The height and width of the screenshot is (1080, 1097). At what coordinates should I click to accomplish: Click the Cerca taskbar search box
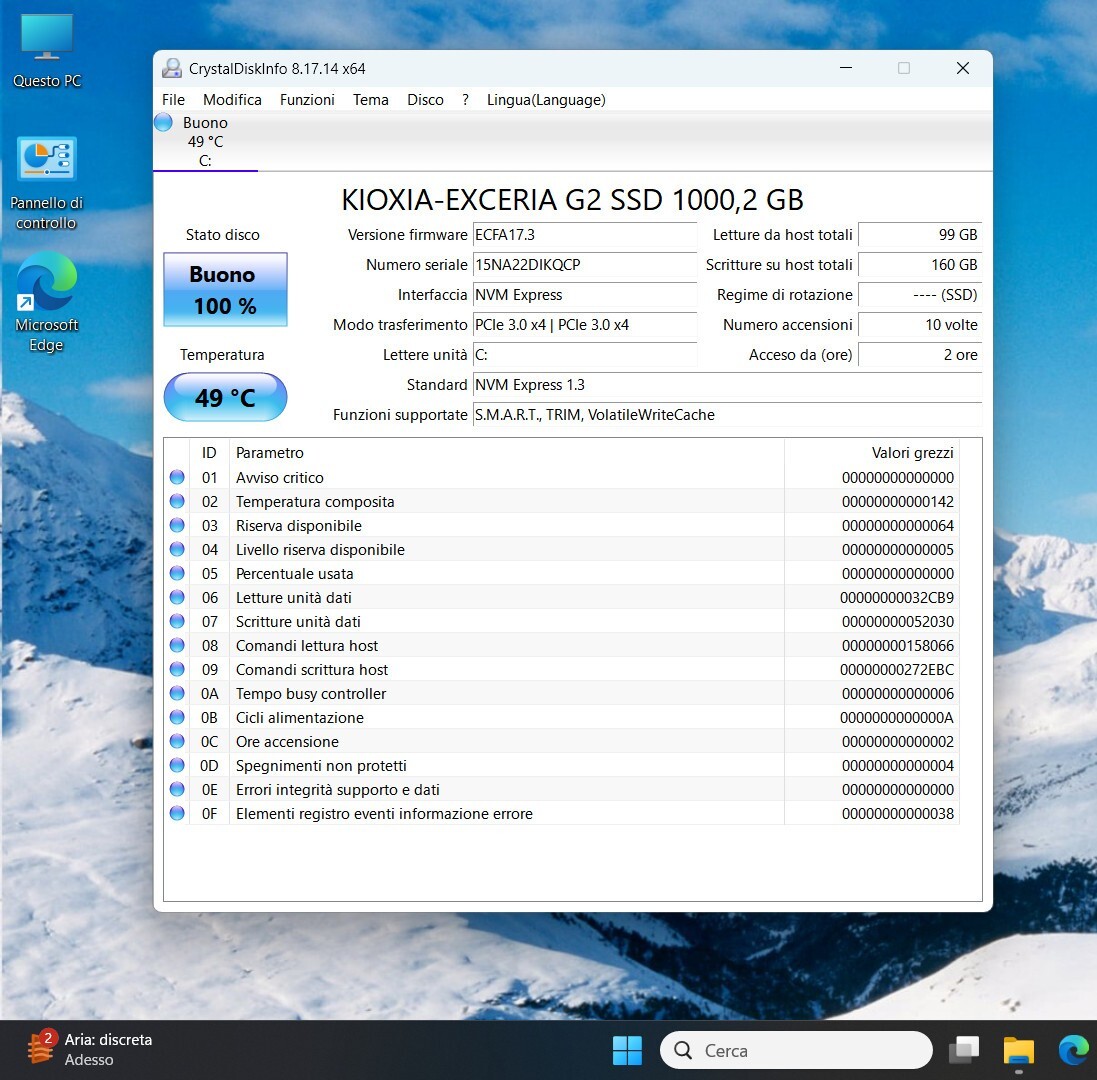click(796, 1050)
